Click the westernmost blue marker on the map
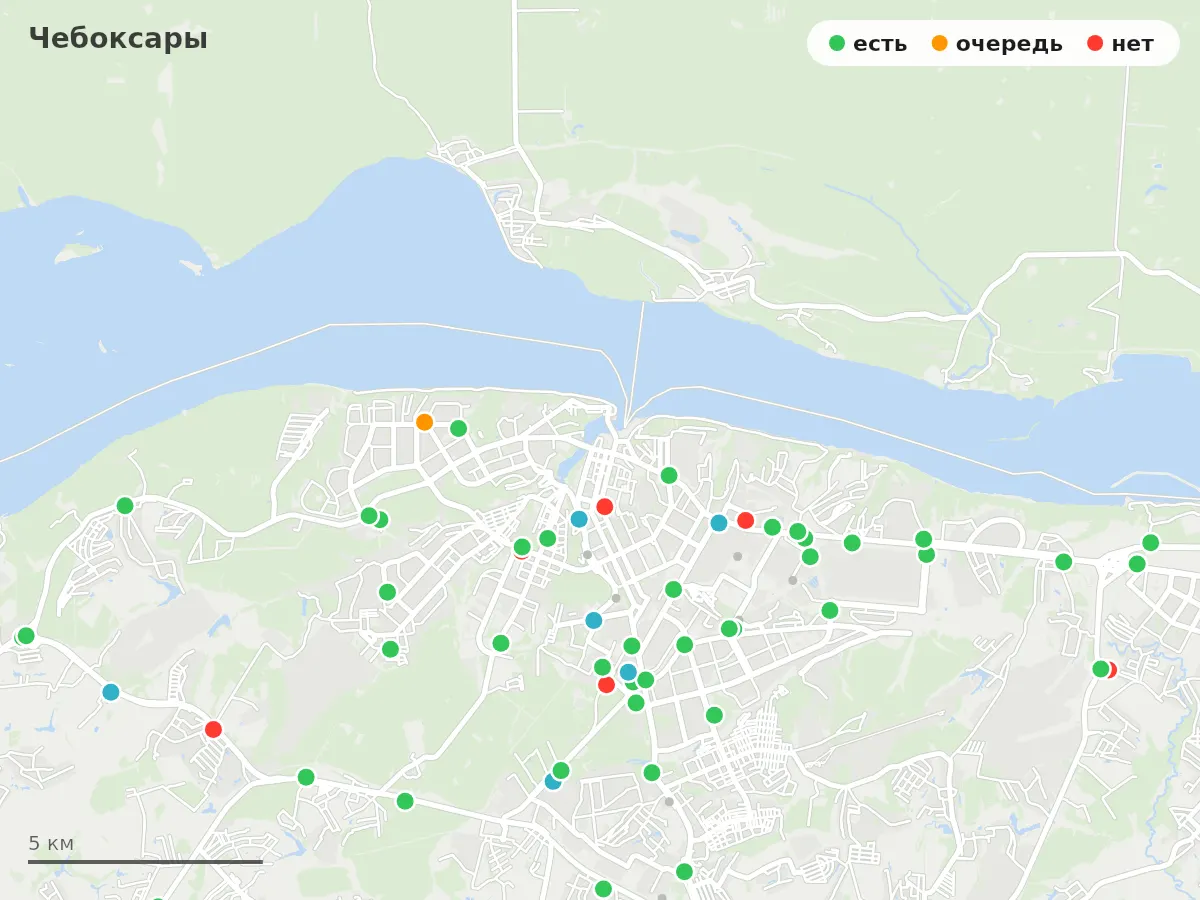This screenshot has height=900, width=1200. point(111,692)
